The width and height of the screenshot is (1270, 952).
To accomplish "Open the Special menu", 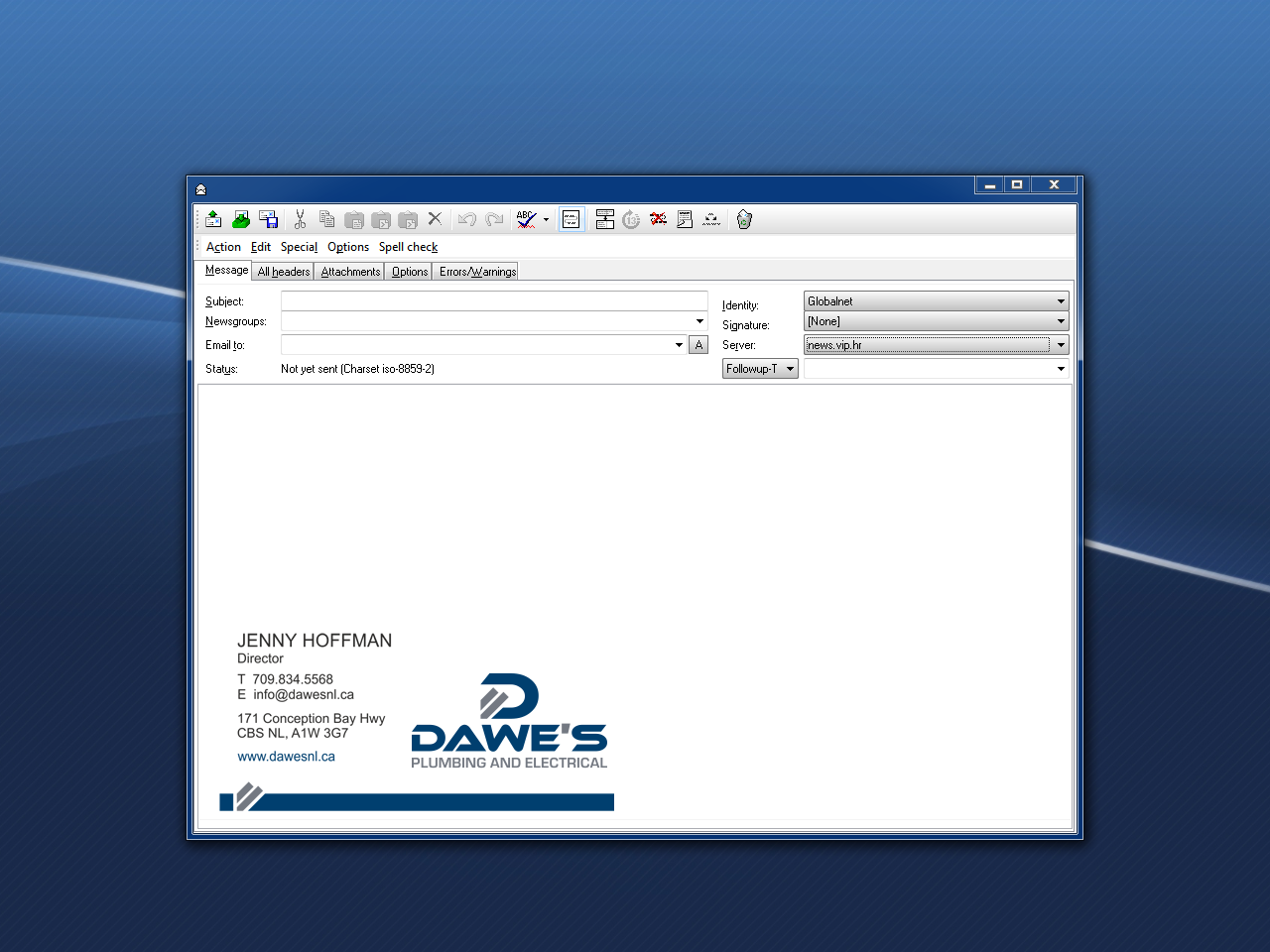I will coord(299,247).
